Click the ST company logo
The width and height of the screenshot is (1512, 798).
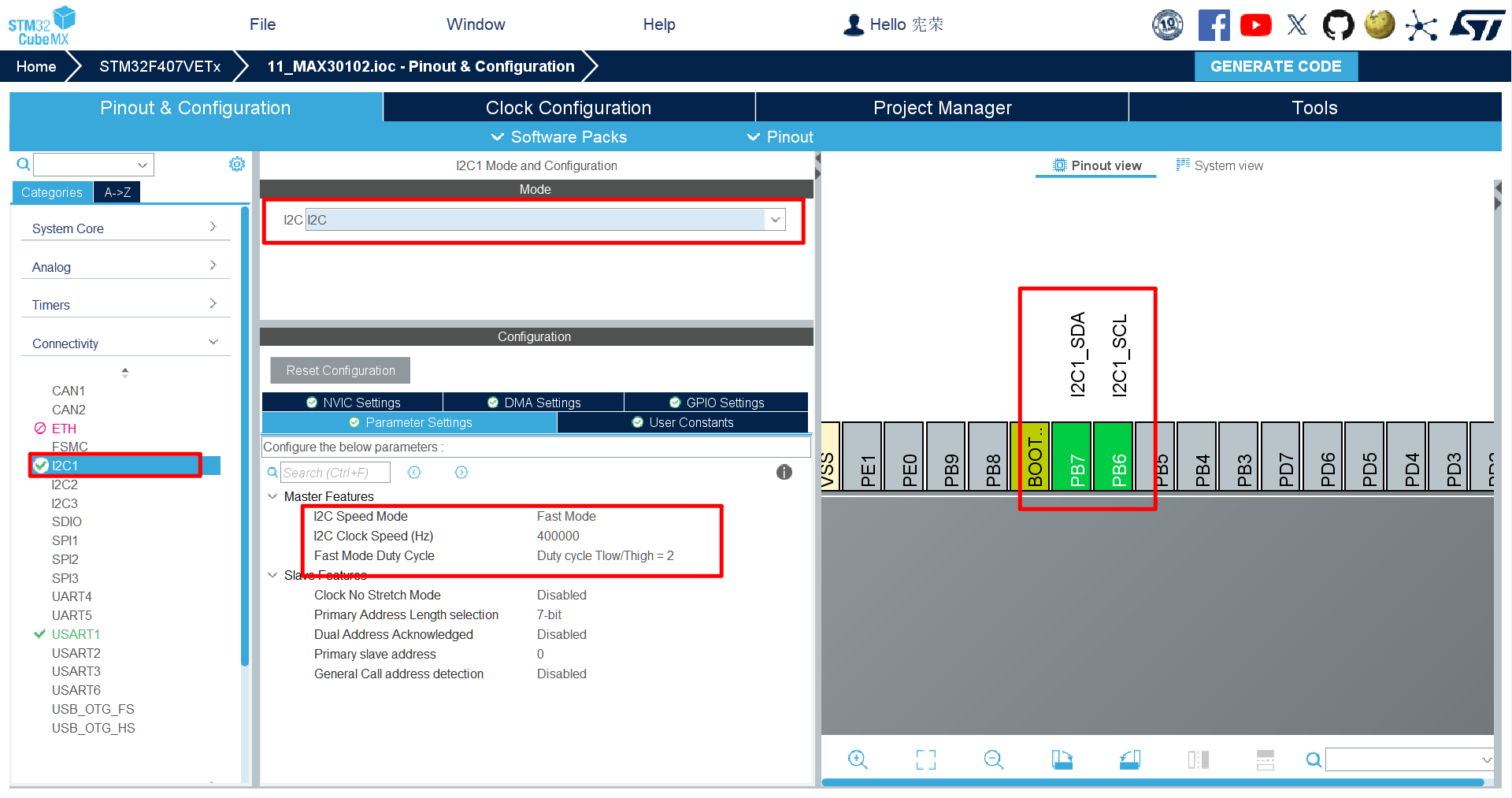[1477, 25]
